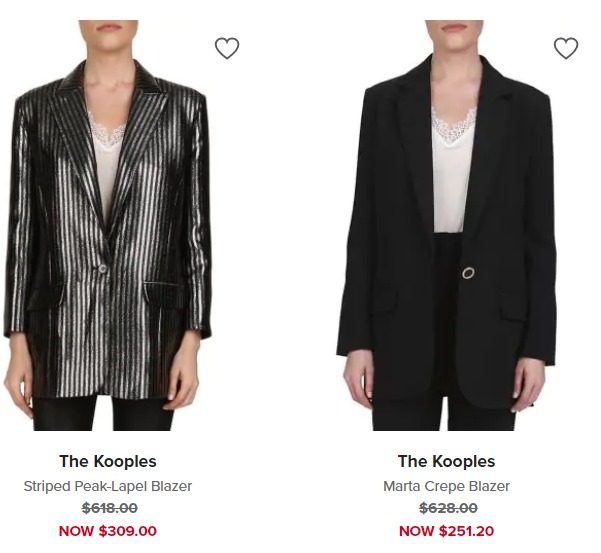The height and width of the screenshot is (553, 601).
Task: Open the Marta Crepe Blazer product link
Action: (x=447, y=486)
